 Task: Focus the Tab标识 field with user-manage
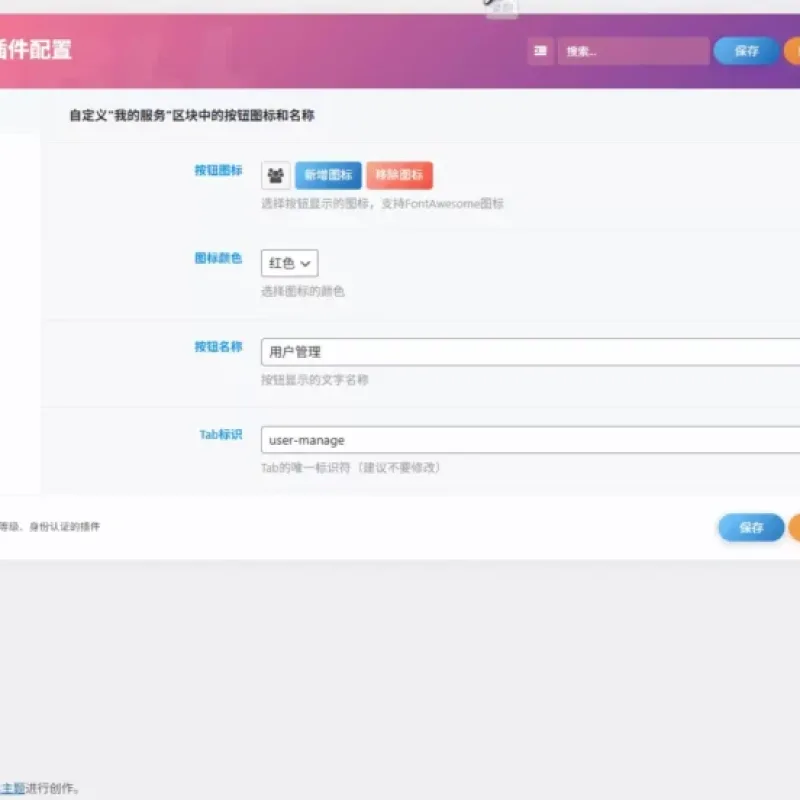tap(531, 440)
